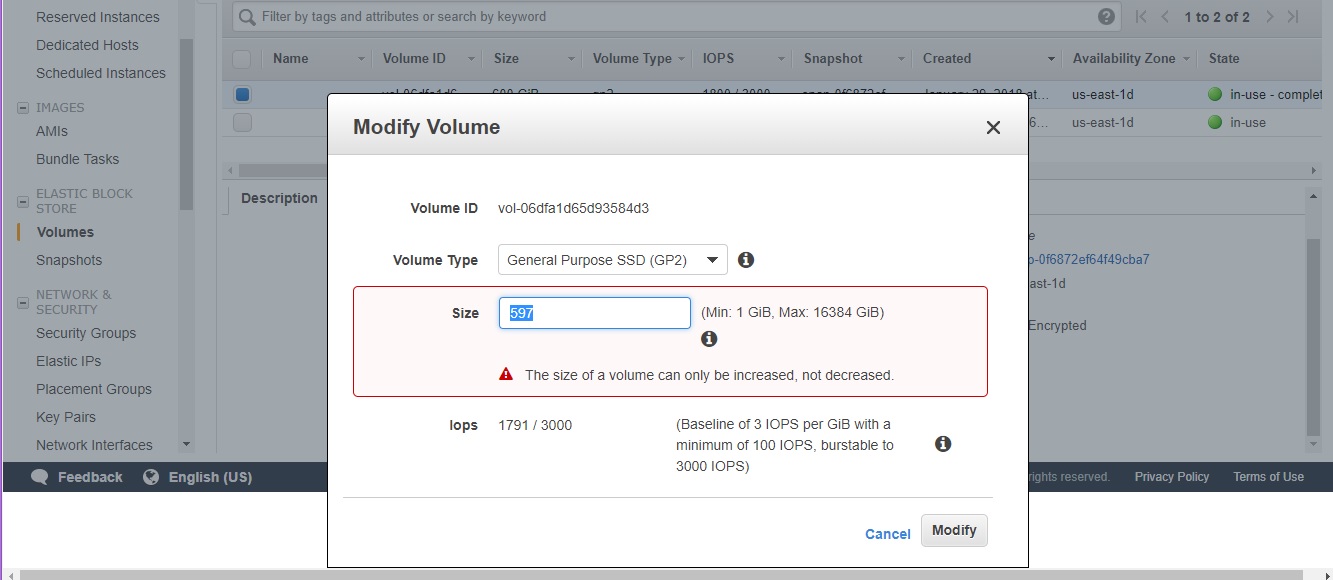Screen dimensions: 1333x580
Task: Click the search magnifier icon
Action: [x=245, y=16]
